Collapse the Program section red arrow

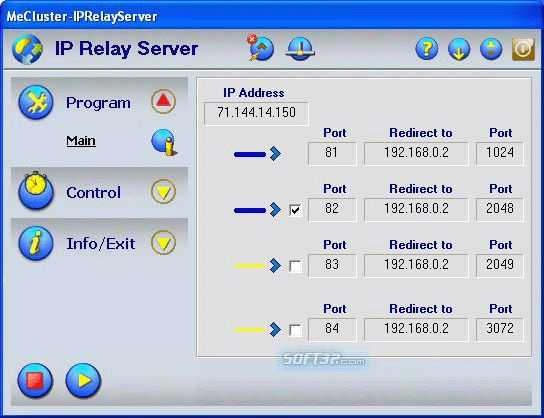[163, 102]
